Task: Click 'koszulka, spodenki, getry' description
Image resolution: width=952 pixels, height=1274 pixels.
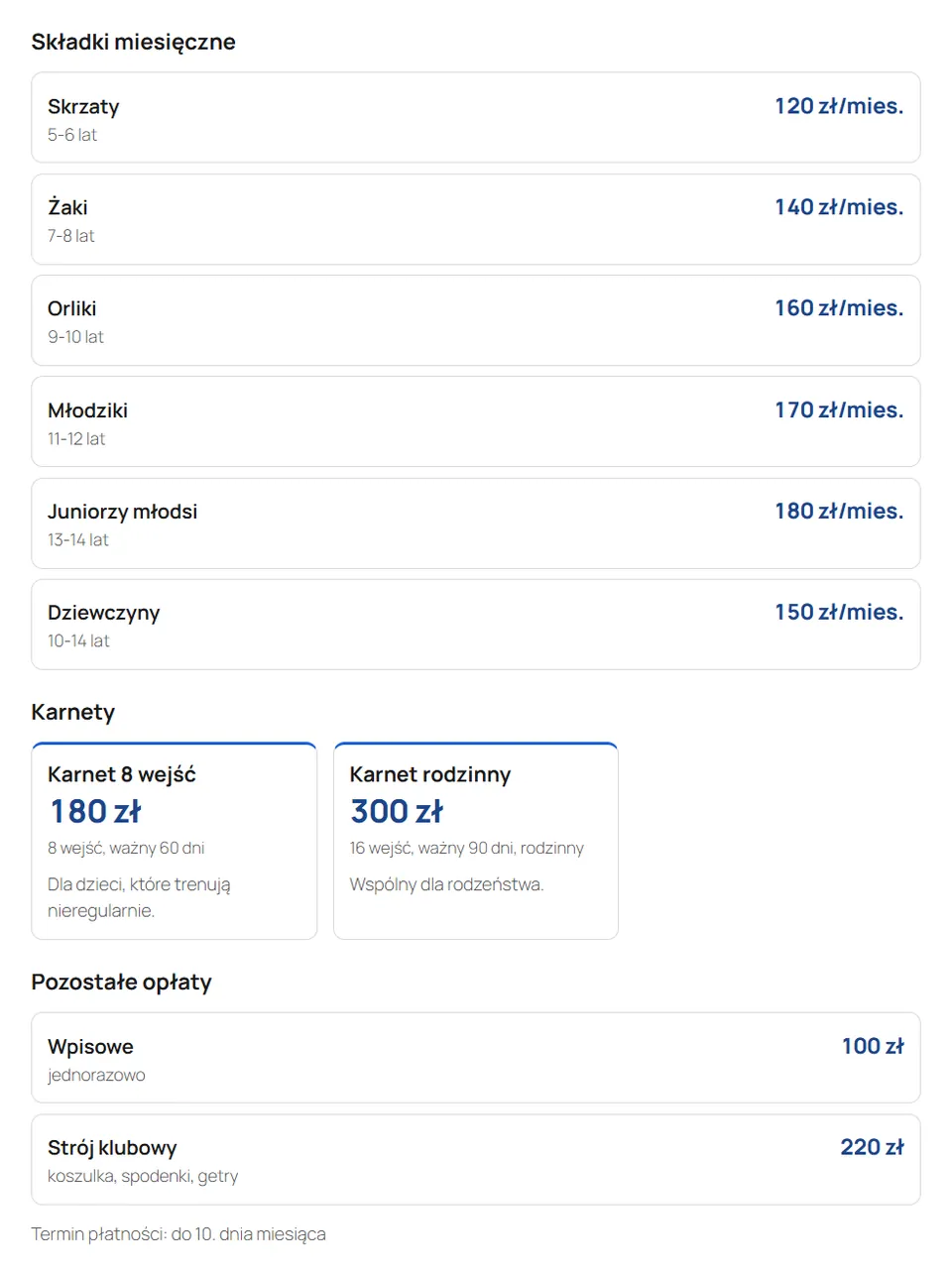Action: (143, 1177)
